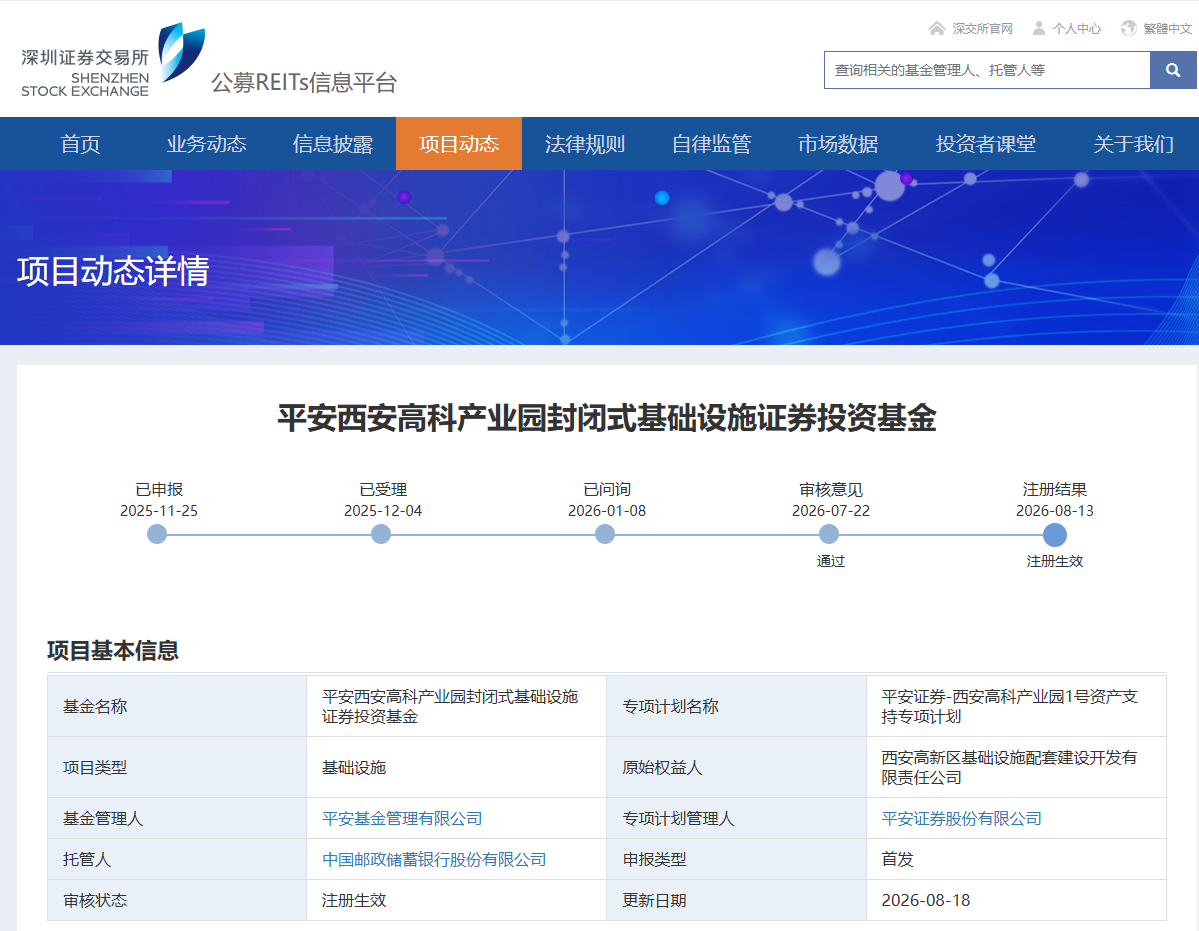The image size is (1199, 931).
Task: Open the 自律监管 nav menu
Action: click(x=711, y=144)
